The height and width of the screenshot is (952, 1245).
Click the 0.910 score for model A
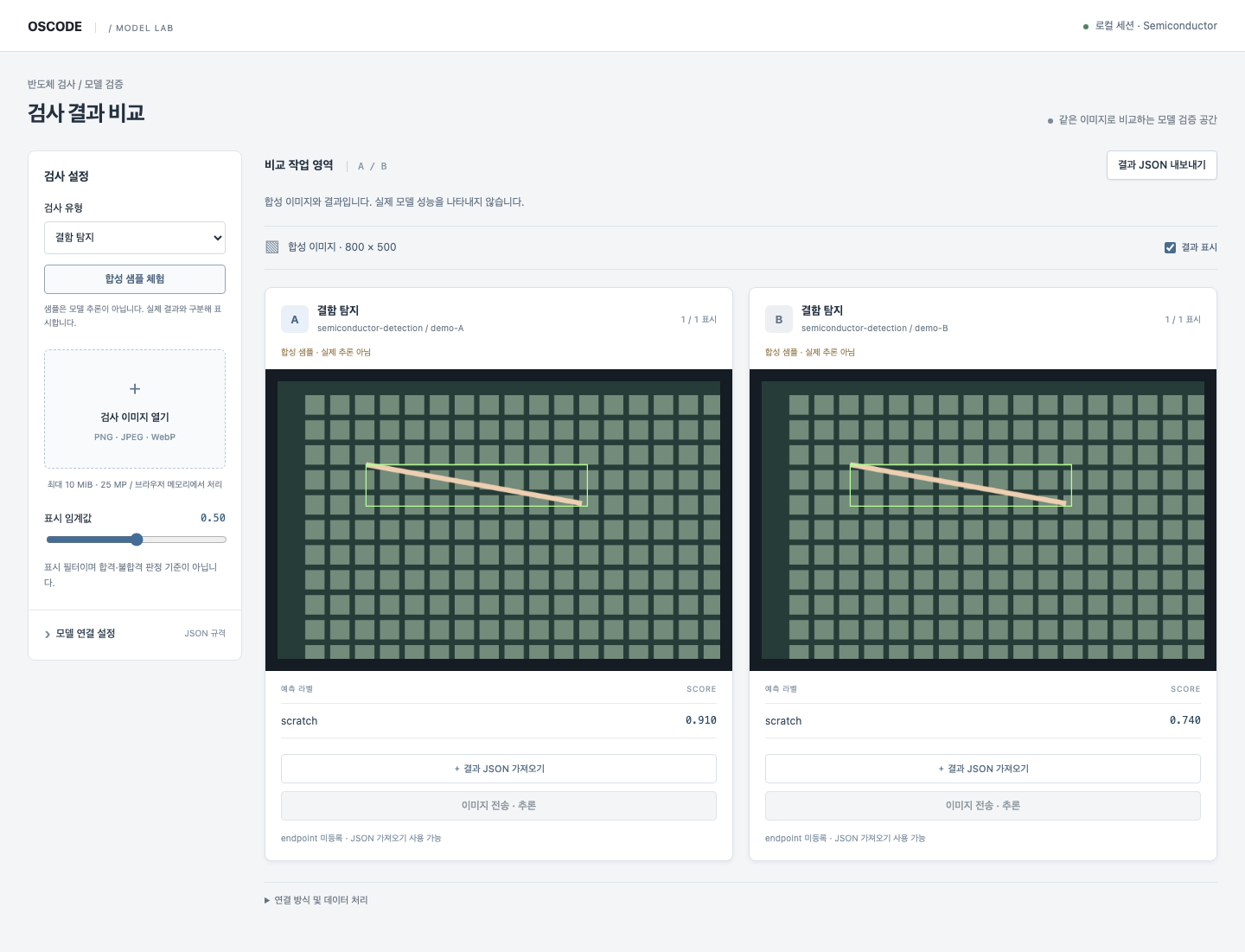point(701,720)
